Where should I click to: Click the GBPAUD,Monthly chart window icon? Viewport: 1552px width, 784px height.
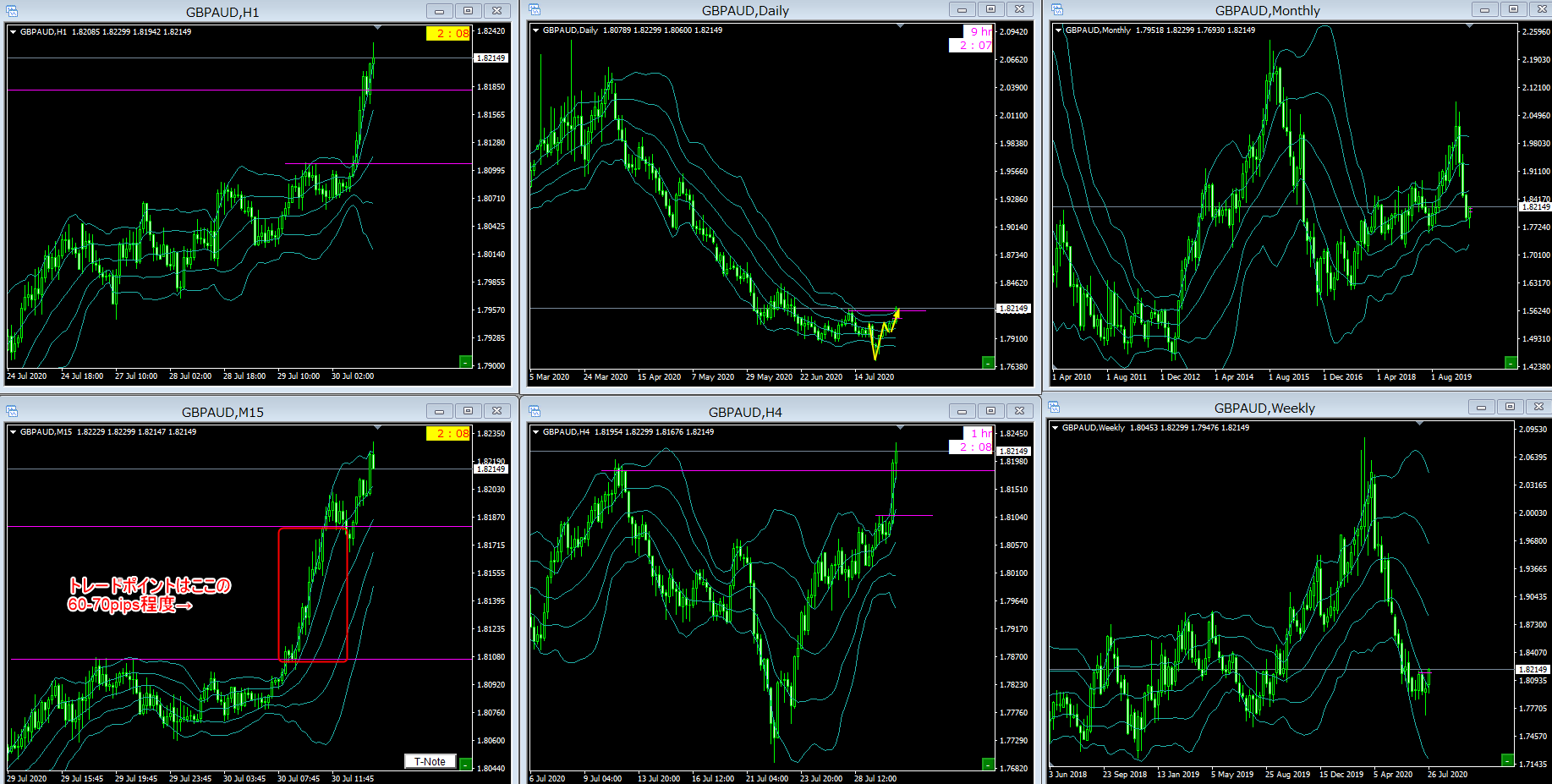[1057, 10]
